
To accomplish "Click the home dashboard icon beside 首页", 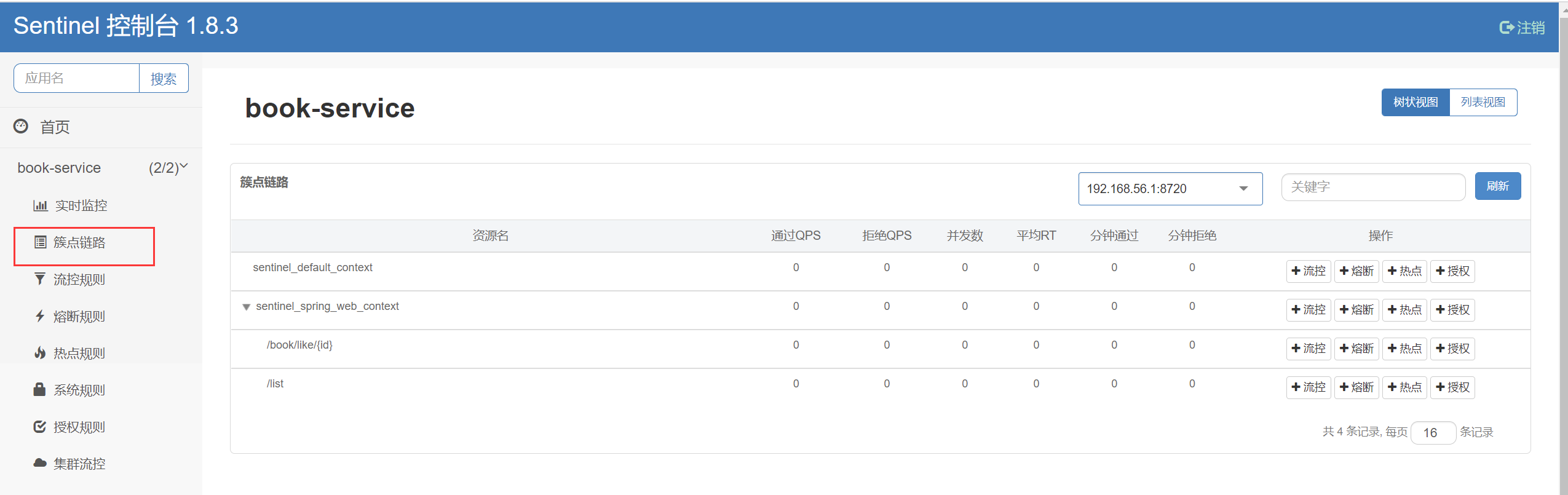I will [x=21, y=126].
